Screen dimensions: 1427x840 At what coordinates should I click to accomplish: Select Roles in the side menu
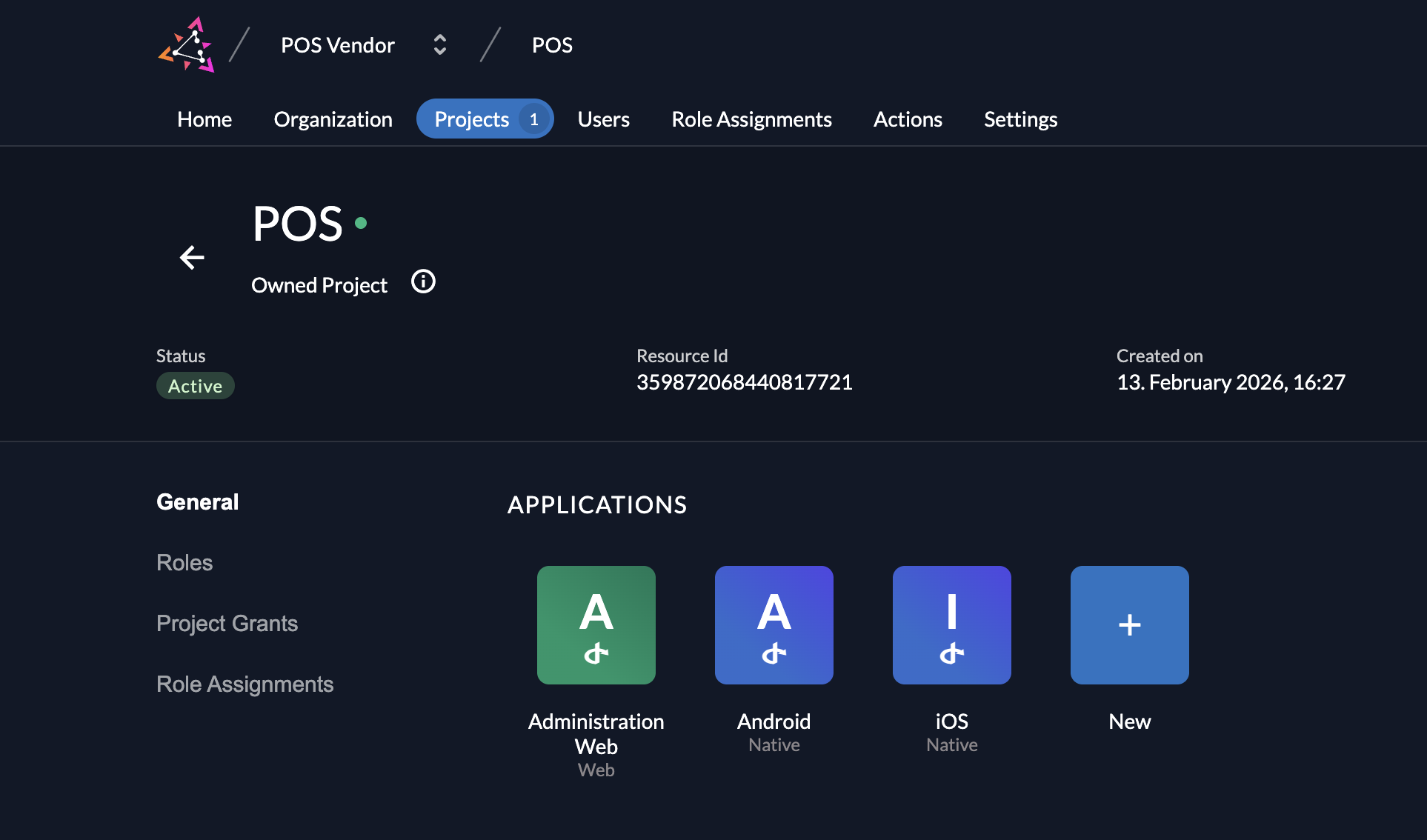click(x=184, y=563)
